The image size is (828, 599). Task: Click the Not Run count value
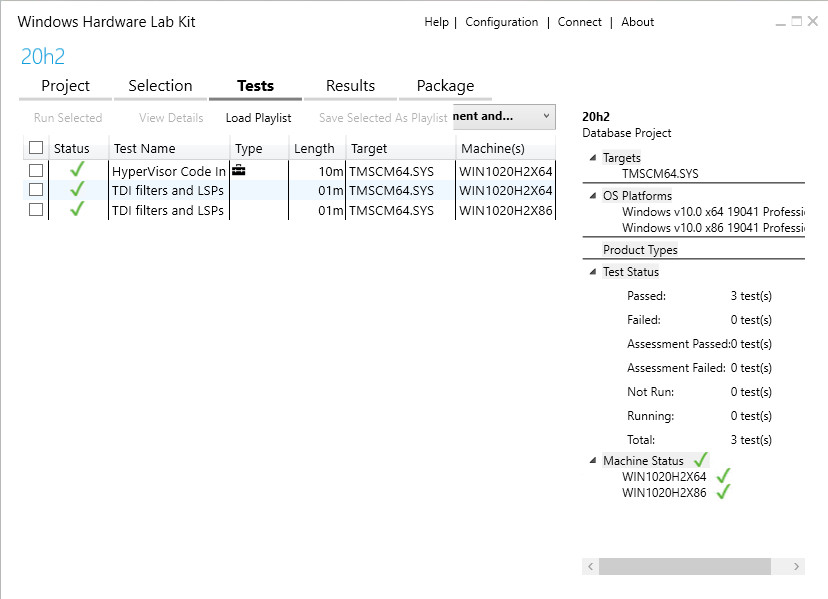751,391
